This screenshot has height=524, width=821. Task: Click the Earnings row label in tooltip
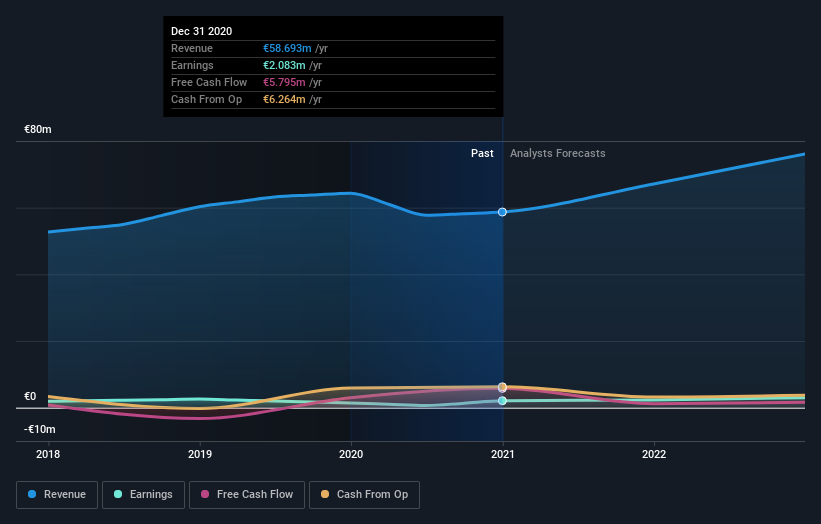pos(192,65)
